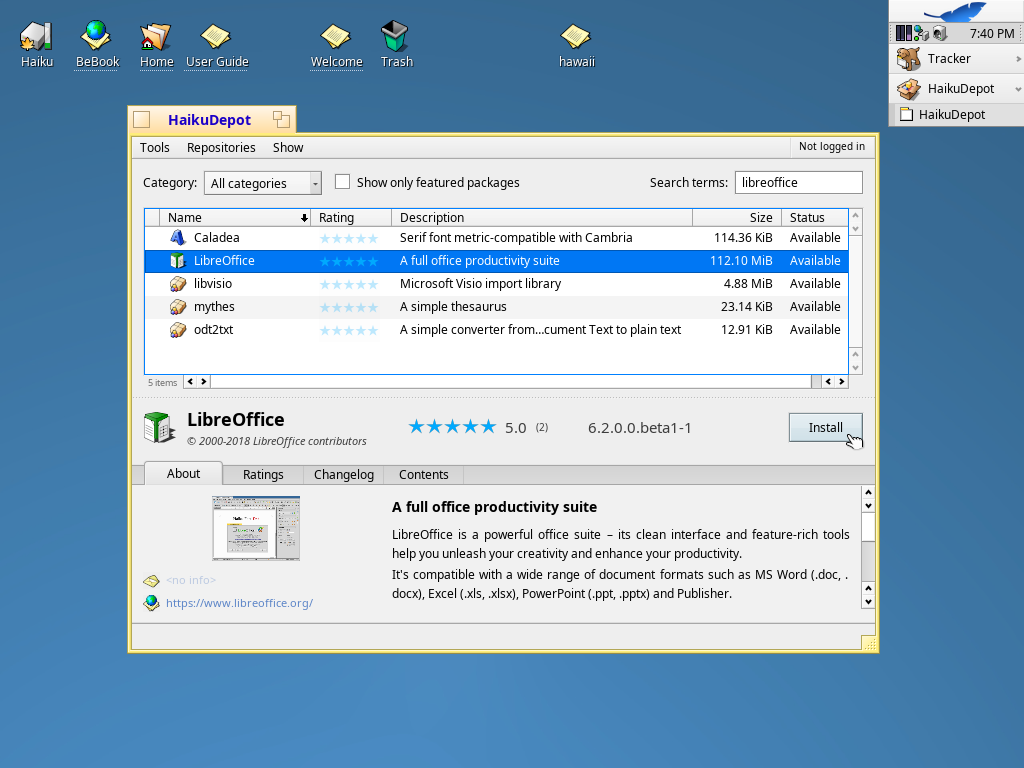Click the libvisio package icon
The image size is (1024, 768).
click(178, 283)
